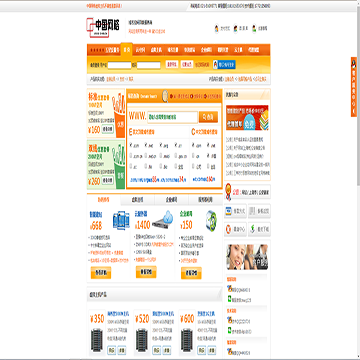360x360 pixels.
Task: Click the buy button under the ¥160 package
Action: (107, 129)
